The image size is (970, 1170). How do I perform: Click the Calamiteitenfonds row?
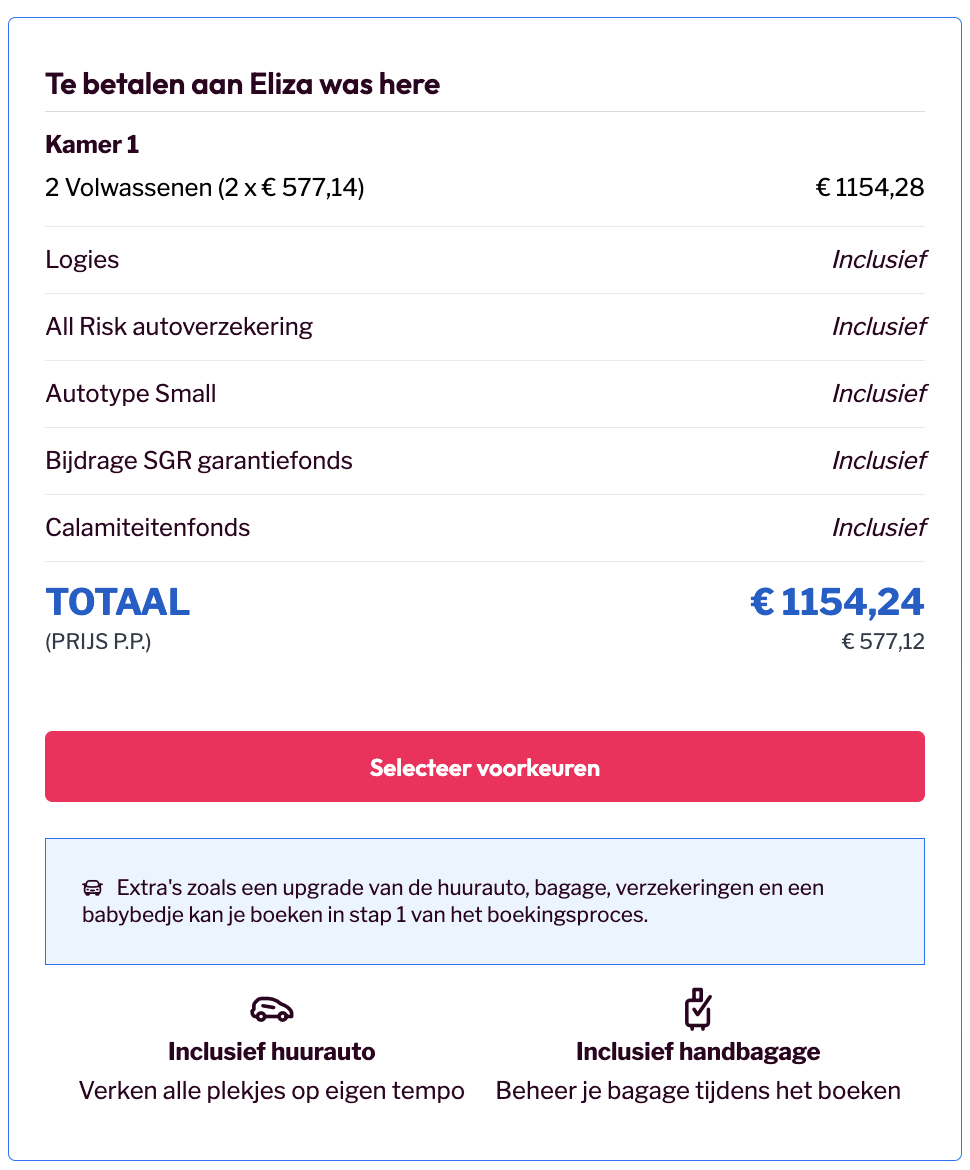(x=148, y=528)
